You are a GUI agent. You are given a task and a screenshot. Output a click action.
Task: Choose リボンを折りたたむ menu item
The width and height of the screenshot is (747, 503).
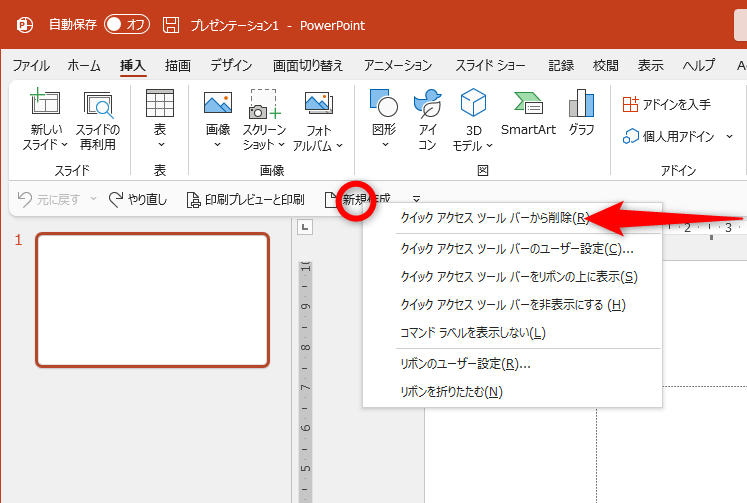451,392
